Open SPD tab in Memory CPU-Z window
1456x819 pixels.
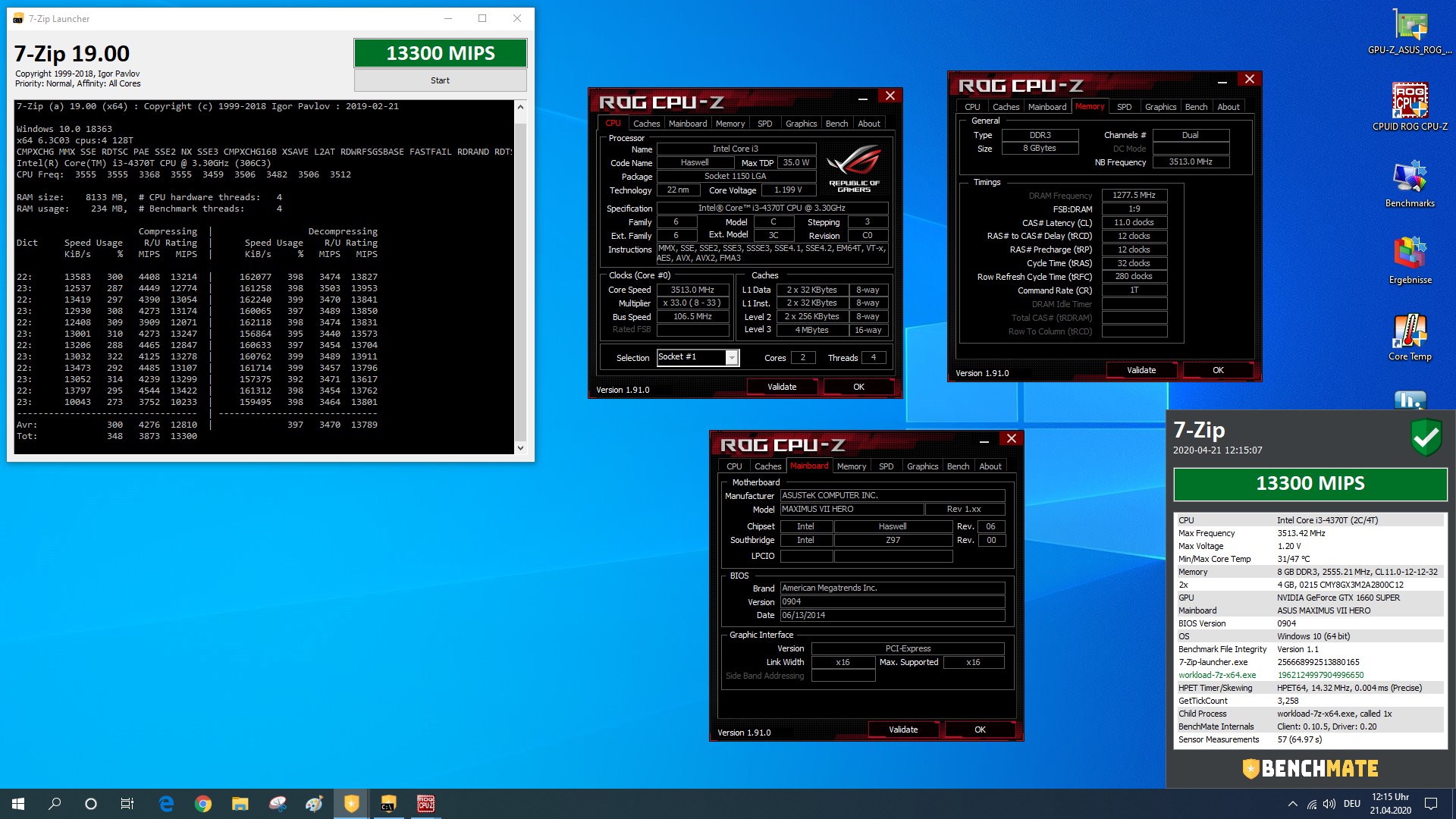click(x=1124, y=107)
